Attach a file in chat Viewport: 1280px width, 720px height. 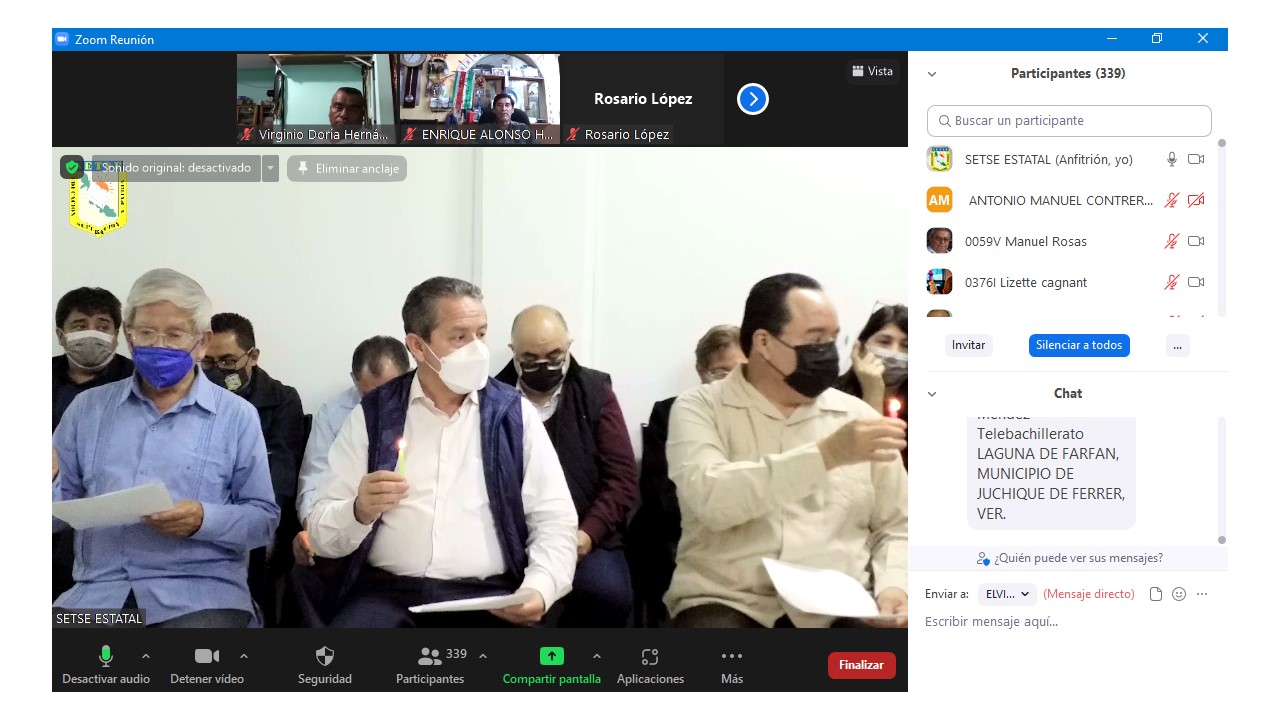tap(1156, 594)
